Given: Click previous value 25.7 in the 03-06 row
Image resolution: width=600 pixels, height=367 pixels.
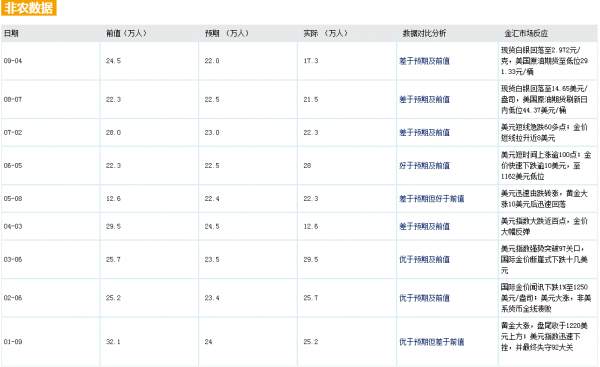Looking at the screenshot, I should click(113, 259).
